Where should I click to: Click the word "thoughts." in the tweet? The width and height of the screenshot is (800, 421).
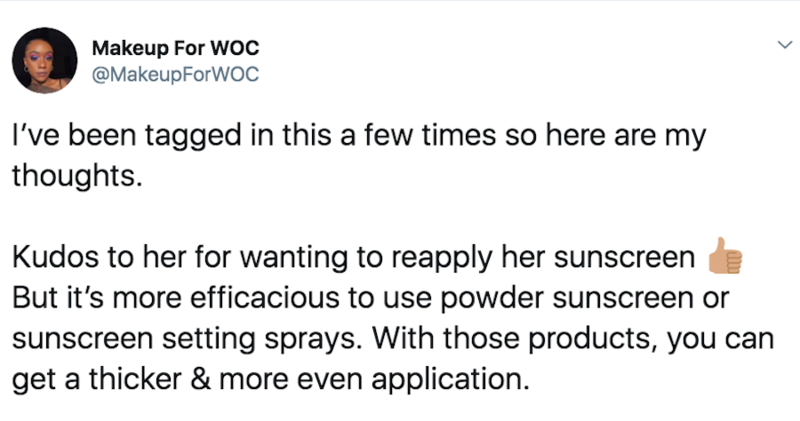click(x=77, y=176)
